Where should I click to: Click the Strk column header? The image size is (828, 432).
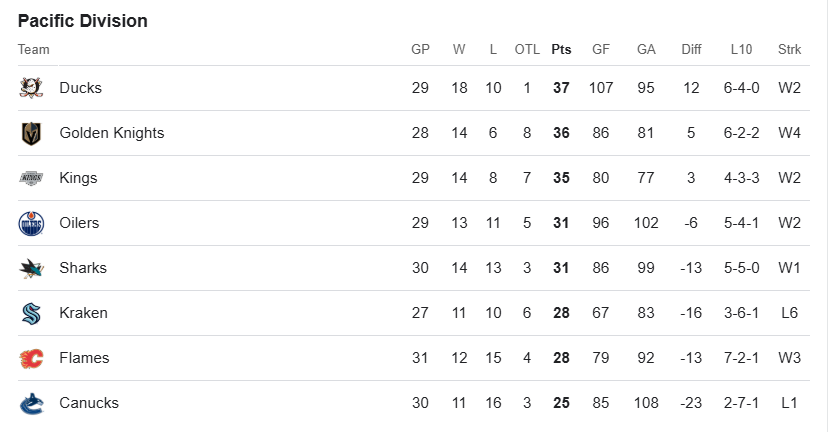click(790, 49)
